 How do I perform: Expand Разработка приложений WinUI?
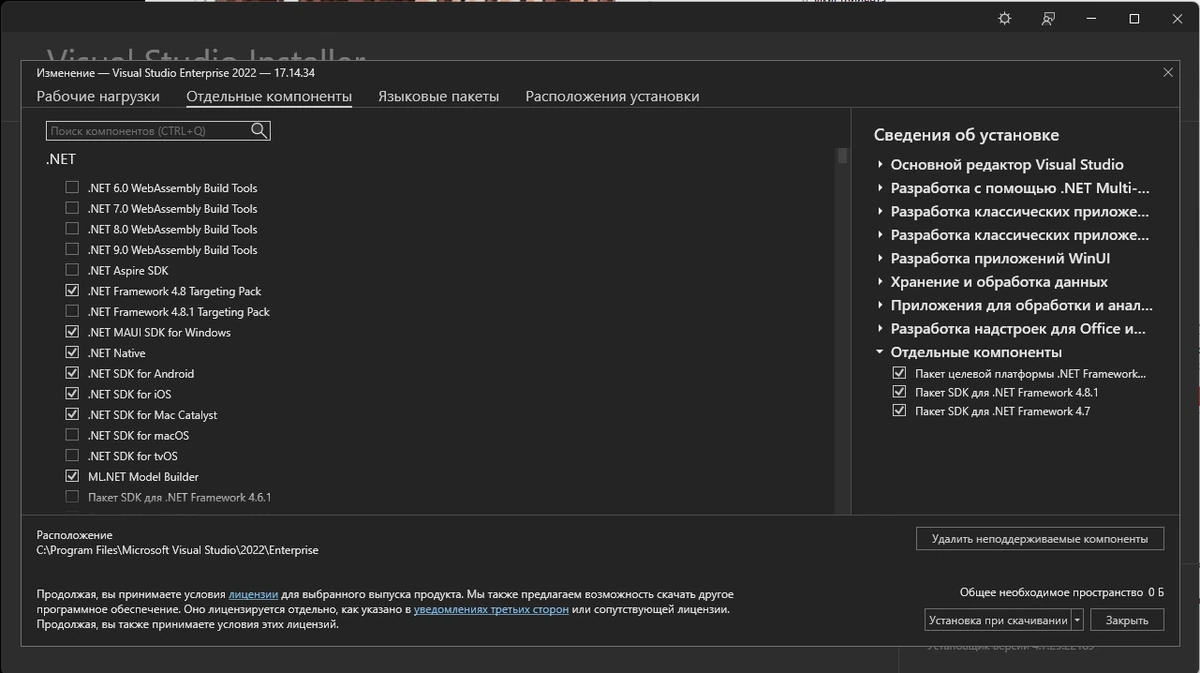(880, 258)
